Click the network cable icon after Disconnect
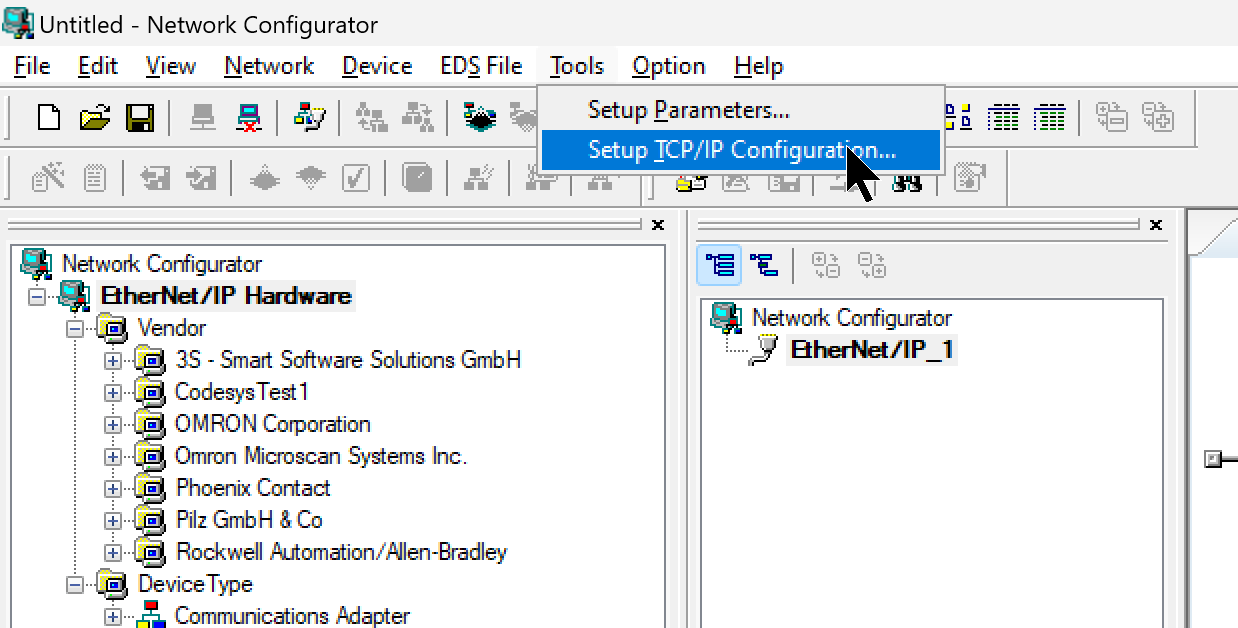1238x628 pixels. click(x=309, y=118)
